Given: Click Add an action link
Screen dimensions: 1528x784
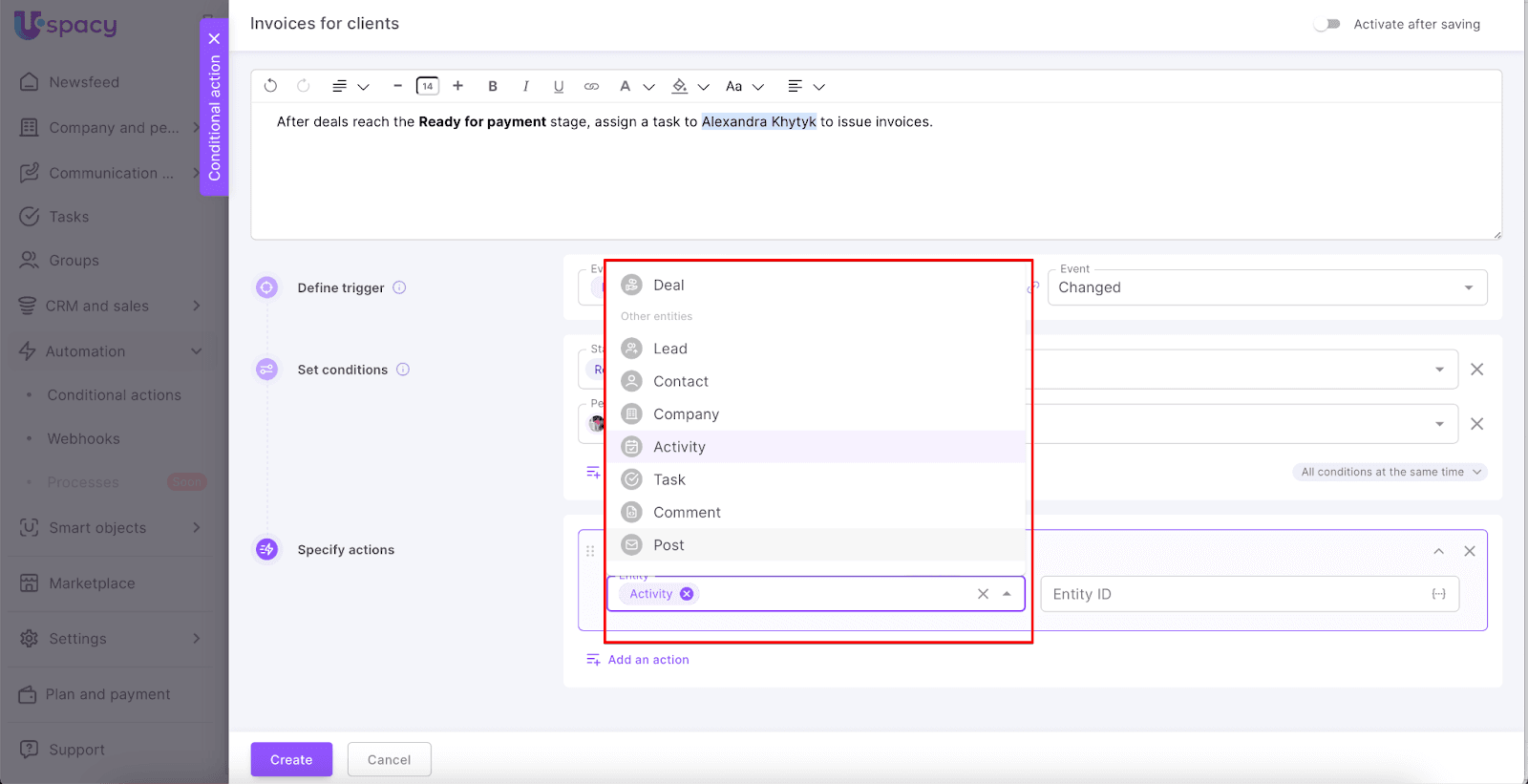Looking at the screenshot, I should 647,660.
